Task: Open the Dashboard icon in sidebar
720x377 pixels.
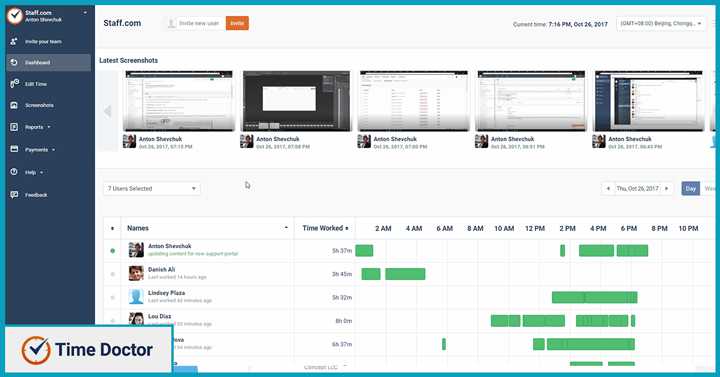Action: pos(14,62)
